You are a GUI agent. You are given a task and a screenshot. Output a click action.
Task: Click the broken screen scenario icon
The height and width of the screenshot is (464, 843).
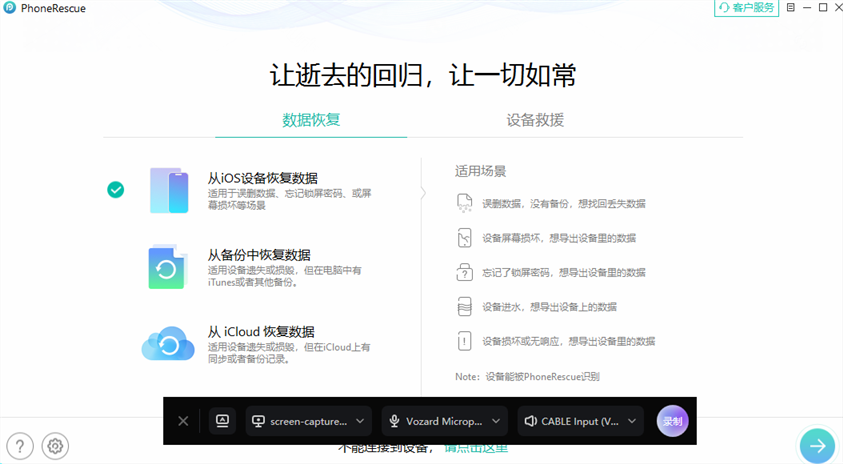(465, 238)
